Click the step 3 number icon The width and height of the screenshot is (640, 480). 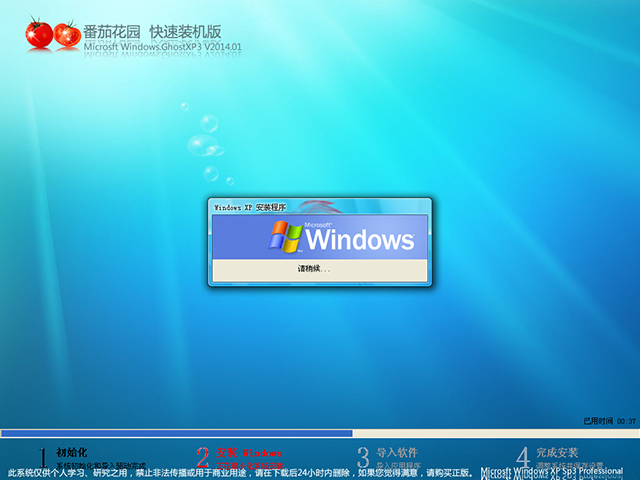(x=363, y=457)
